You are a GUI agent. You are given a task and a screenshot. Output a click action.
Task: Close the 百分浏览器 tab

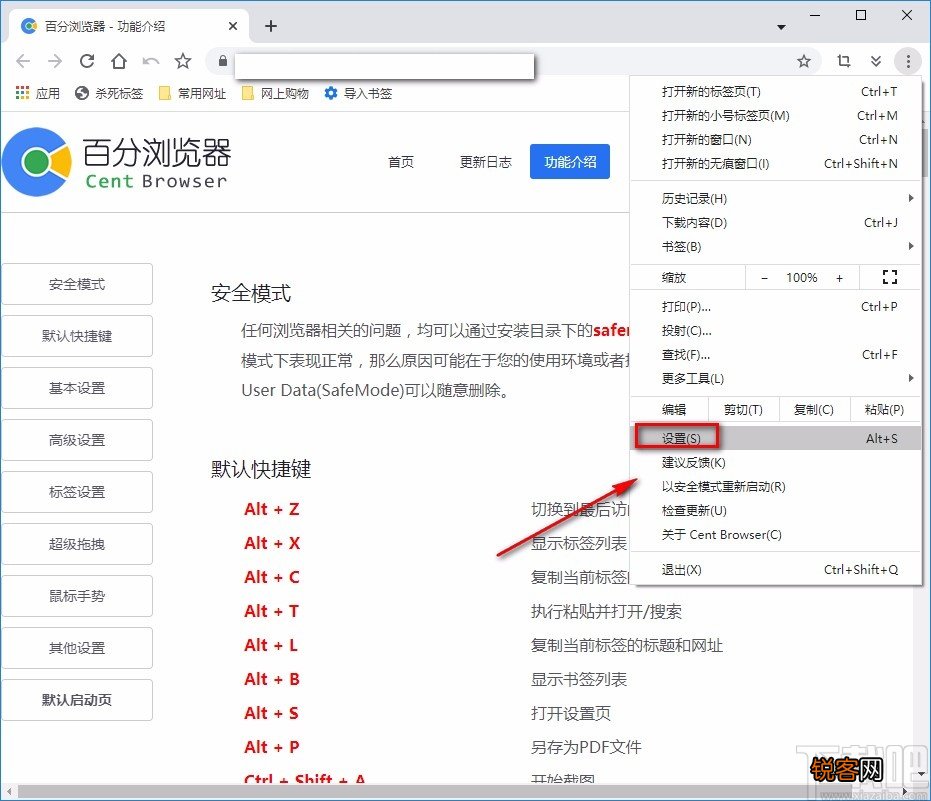point(233,26)
